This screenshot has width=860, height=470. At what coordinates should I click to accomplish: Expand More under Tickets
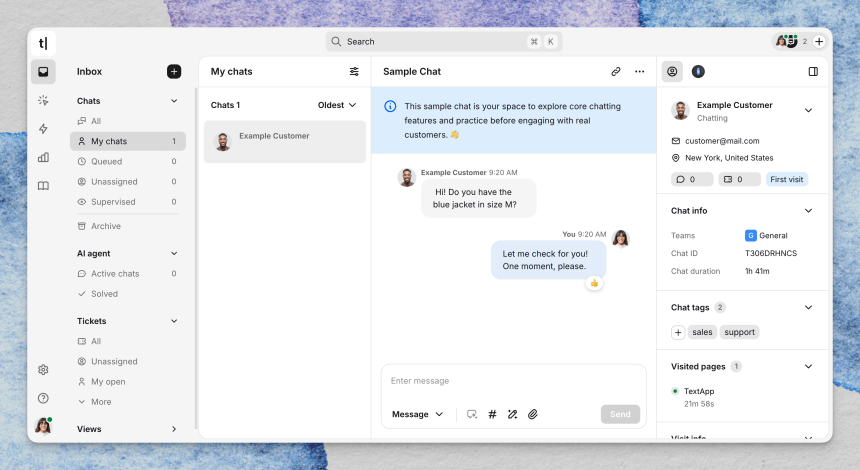point(95,402)
